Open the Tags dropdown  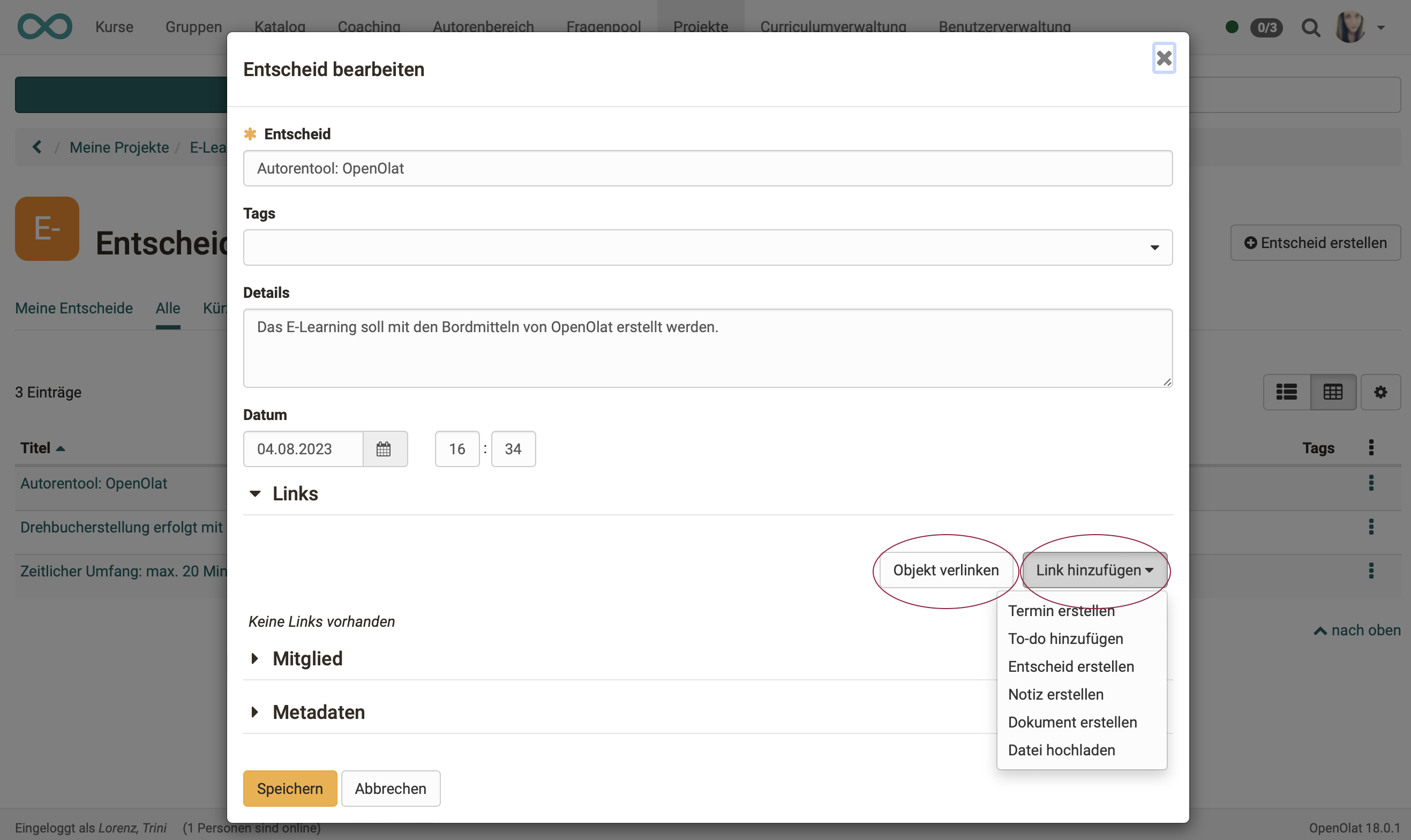[708, 247]
